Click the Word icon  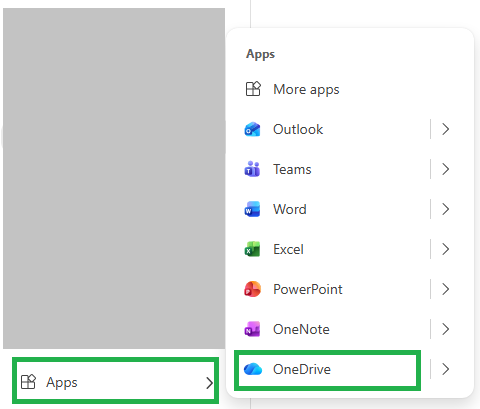(252, 209)
